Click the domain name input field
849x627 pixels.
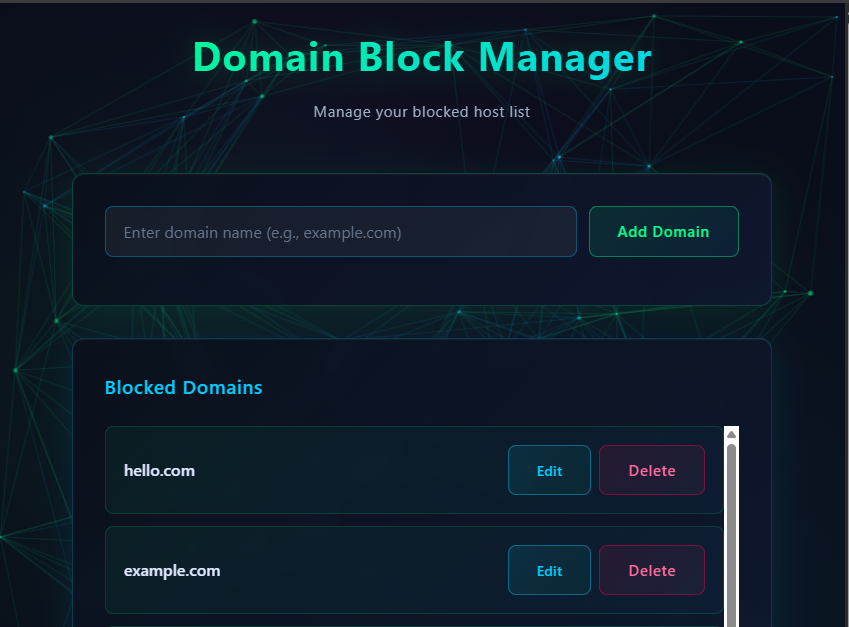(341, 232)
